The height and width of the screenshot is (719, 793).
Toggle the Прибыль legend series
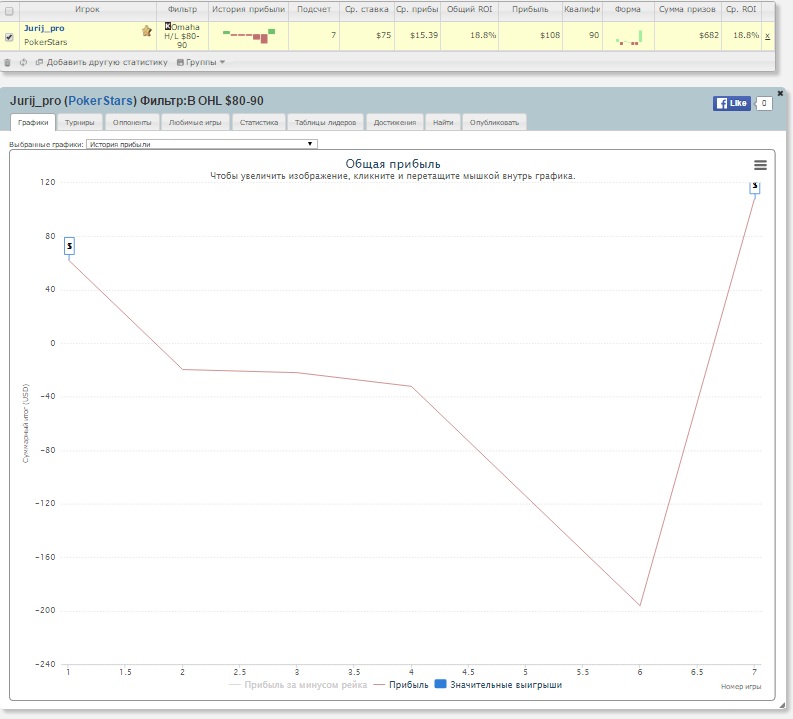tap(401, 685)
